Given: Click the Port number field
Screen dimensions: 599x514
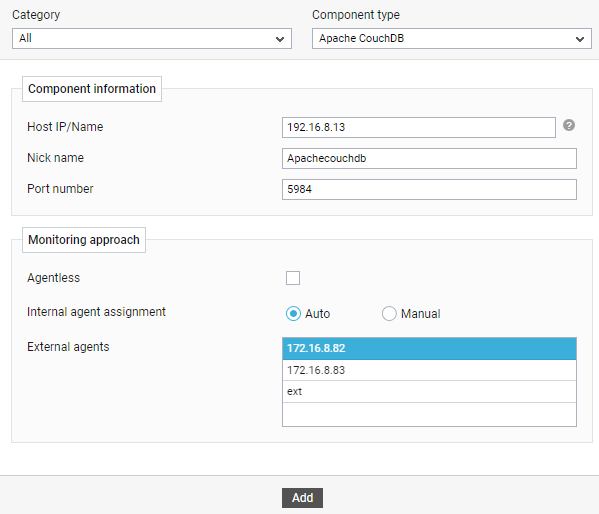Looking at the screenshot, I should point(429,189).
